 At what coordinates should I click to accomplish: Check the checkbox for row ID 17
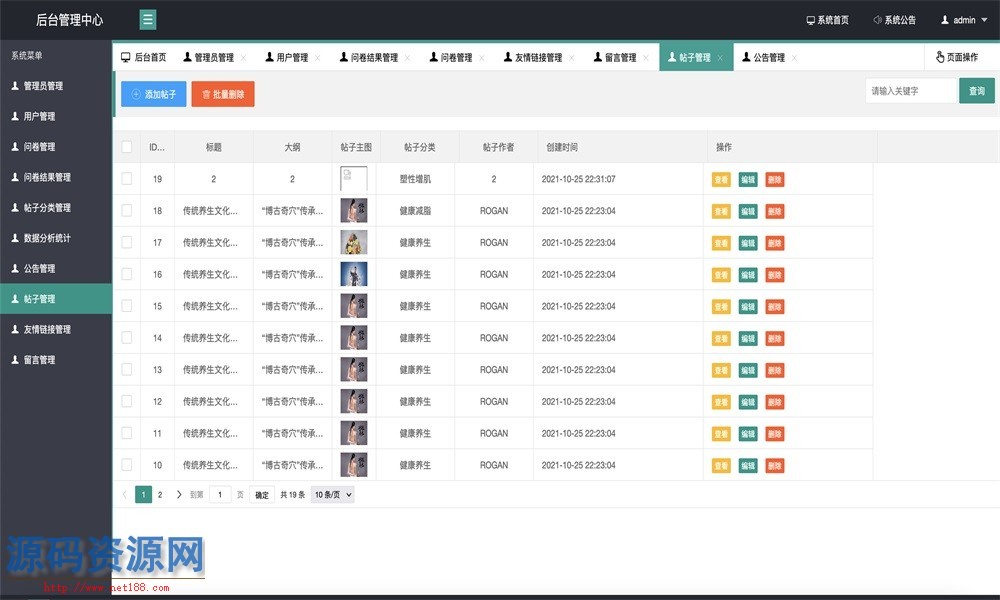[127, 242]
